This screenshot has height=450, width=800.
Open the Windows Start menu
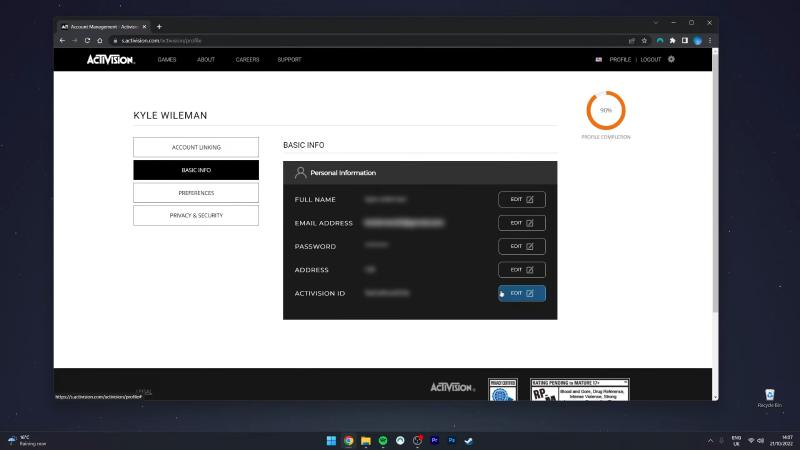pos(331,440)
